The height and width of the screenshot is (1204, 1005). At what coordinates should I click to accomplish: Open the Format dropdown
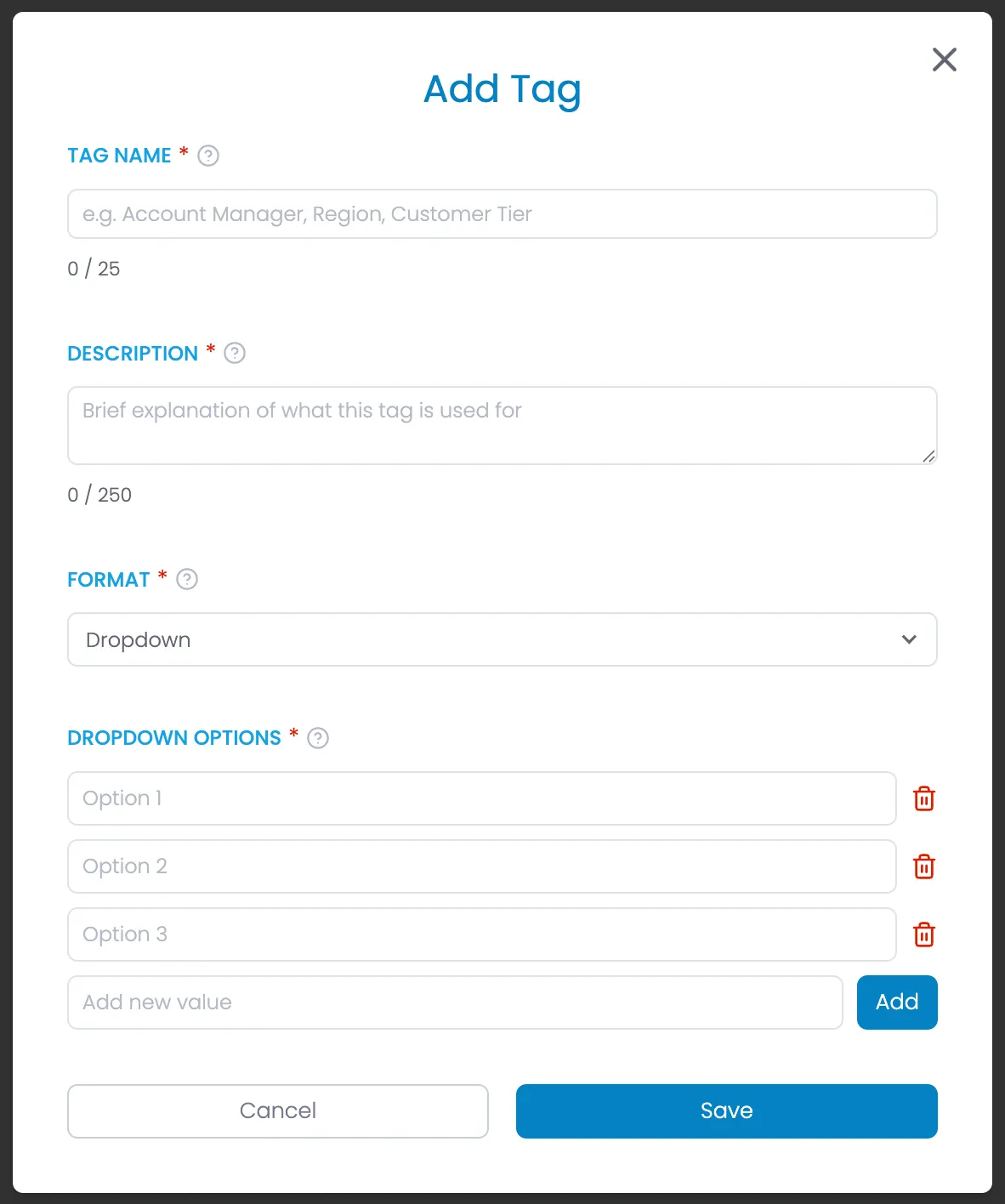tap(503, 639)
